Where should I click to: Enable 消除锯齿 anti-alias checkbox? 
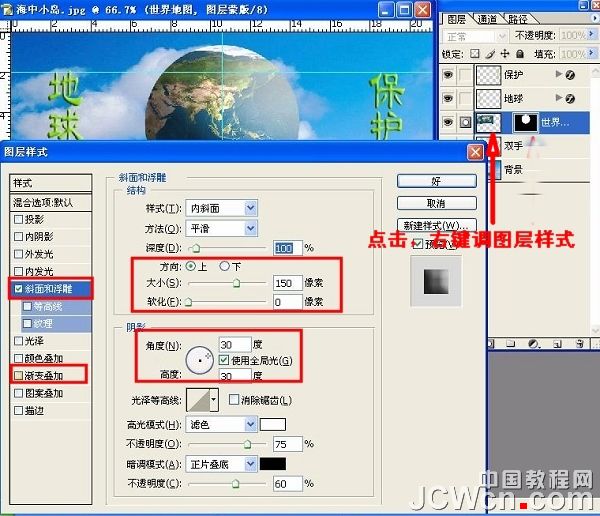pos(233,400)
